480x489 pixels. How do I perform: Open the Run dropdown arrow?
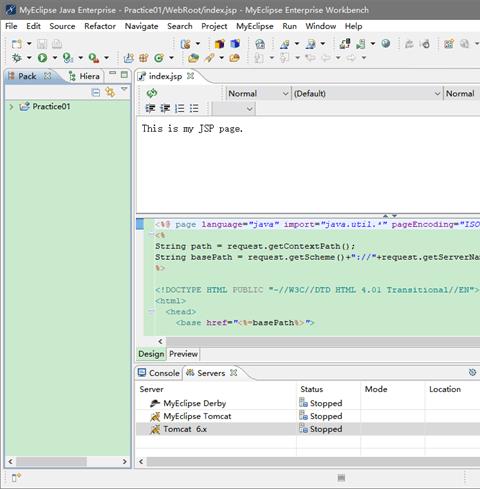pos(55,58)
